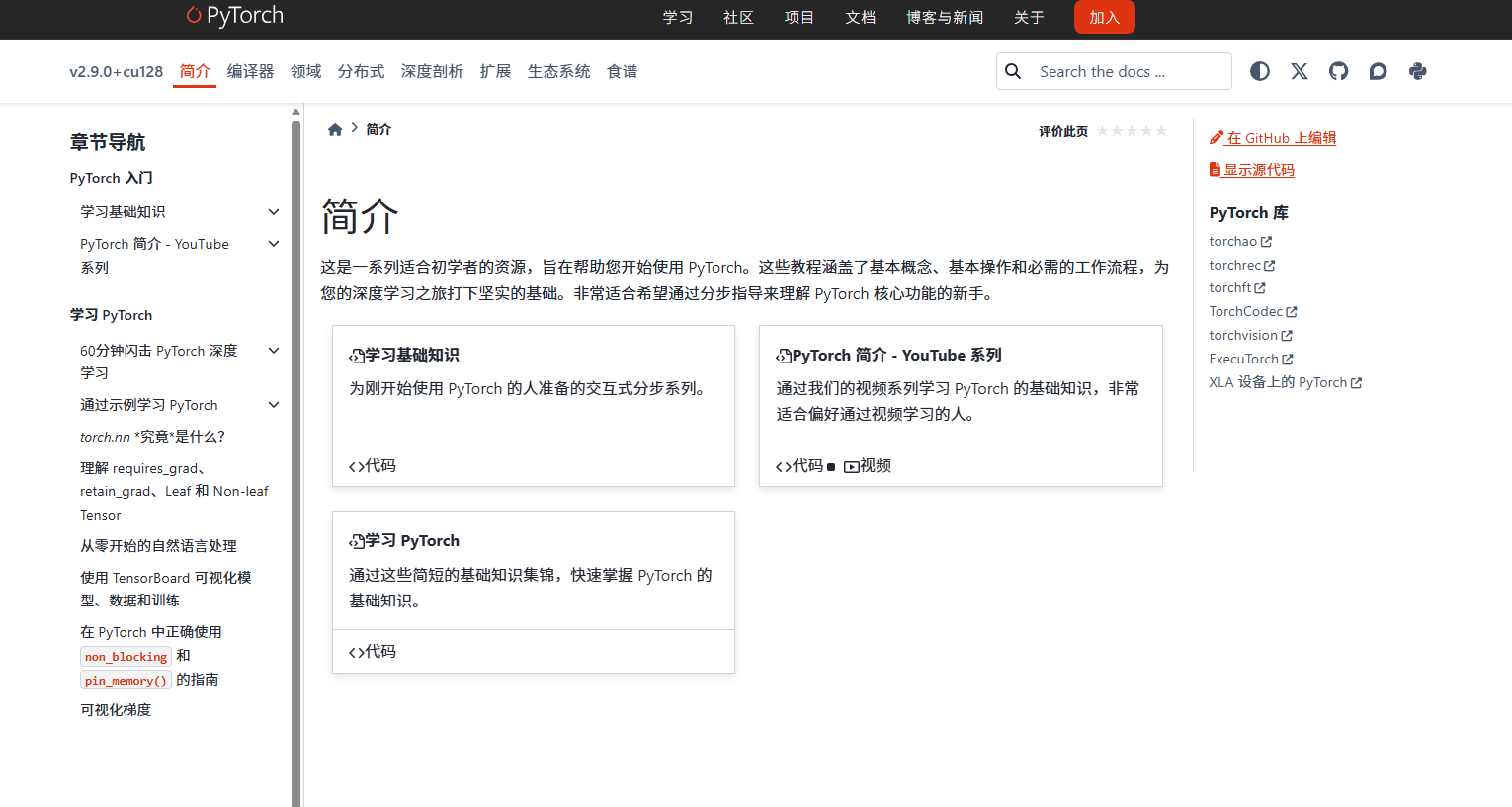Expand the PyTorch 简介 - YouTube 系列 sidebar section
The width and height of the screenshot is (1512, 807).
274,244
